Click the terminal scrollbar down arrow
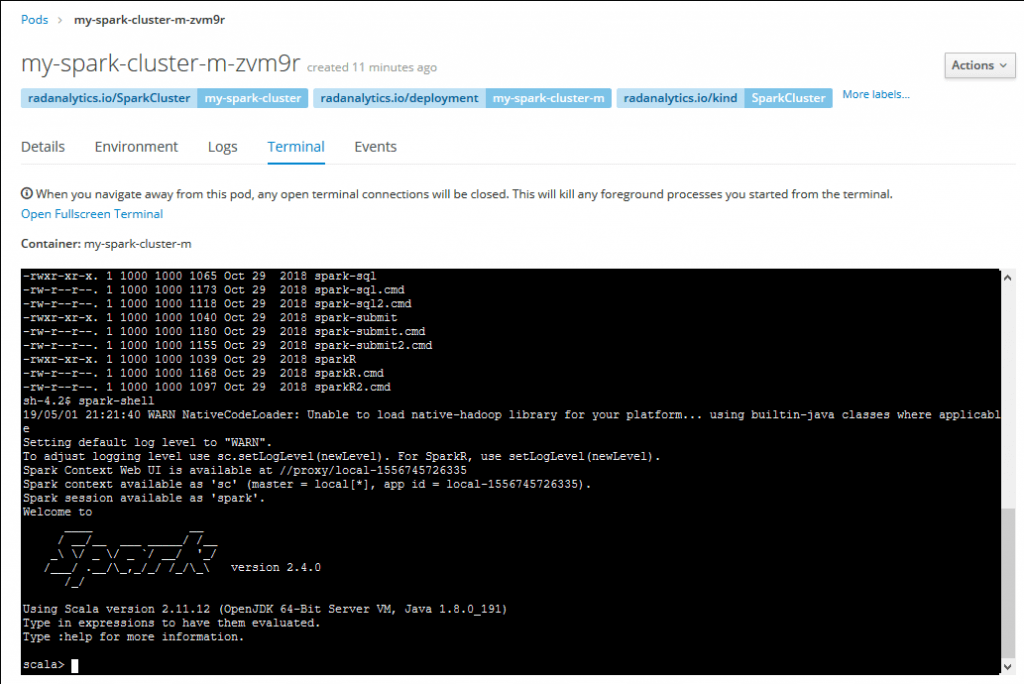The height and width of the screenshot is (684, 1024). coord(1008,667)
